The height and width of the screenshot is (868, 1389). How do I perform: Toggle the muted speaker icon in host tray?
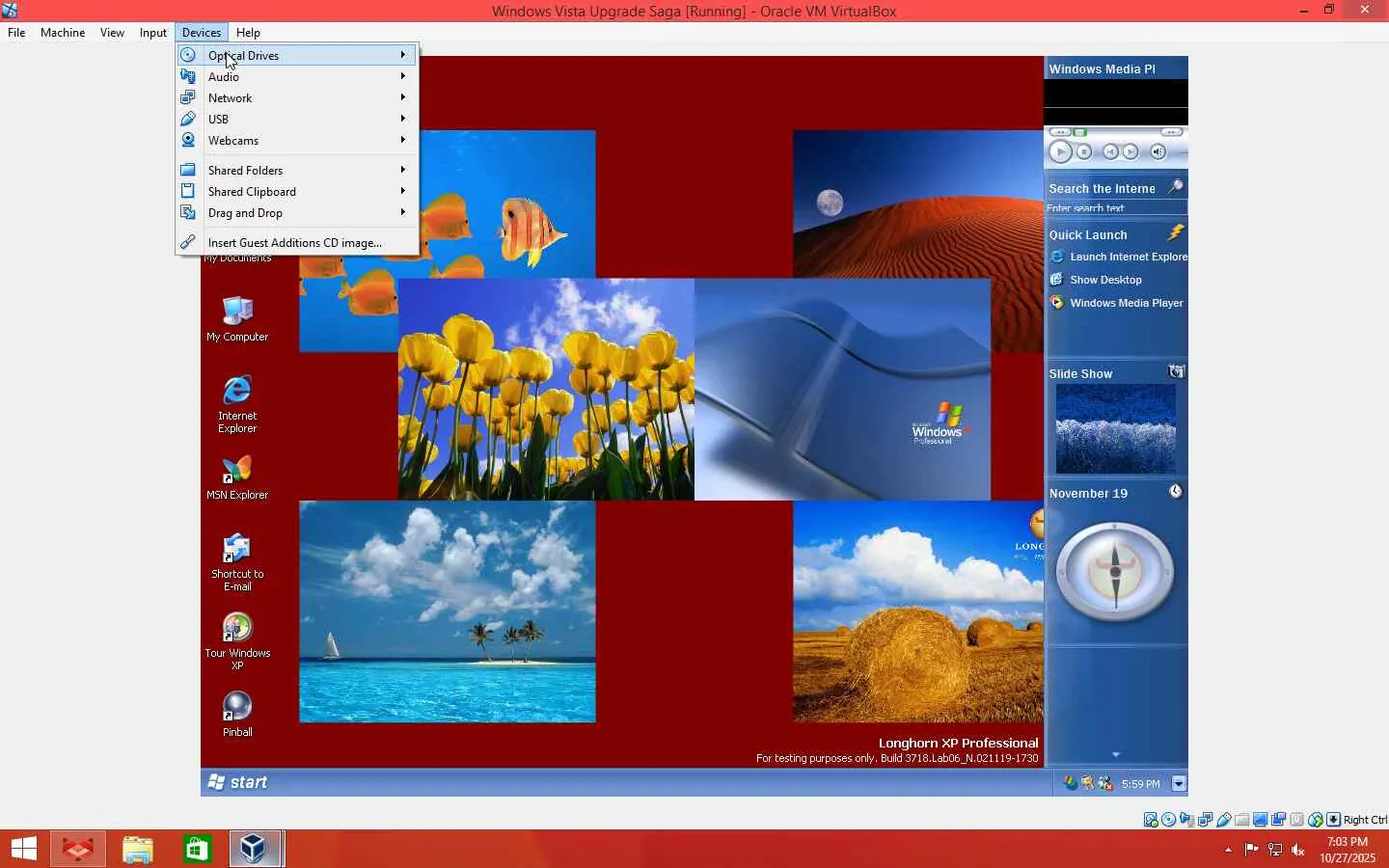(1298, 850)
